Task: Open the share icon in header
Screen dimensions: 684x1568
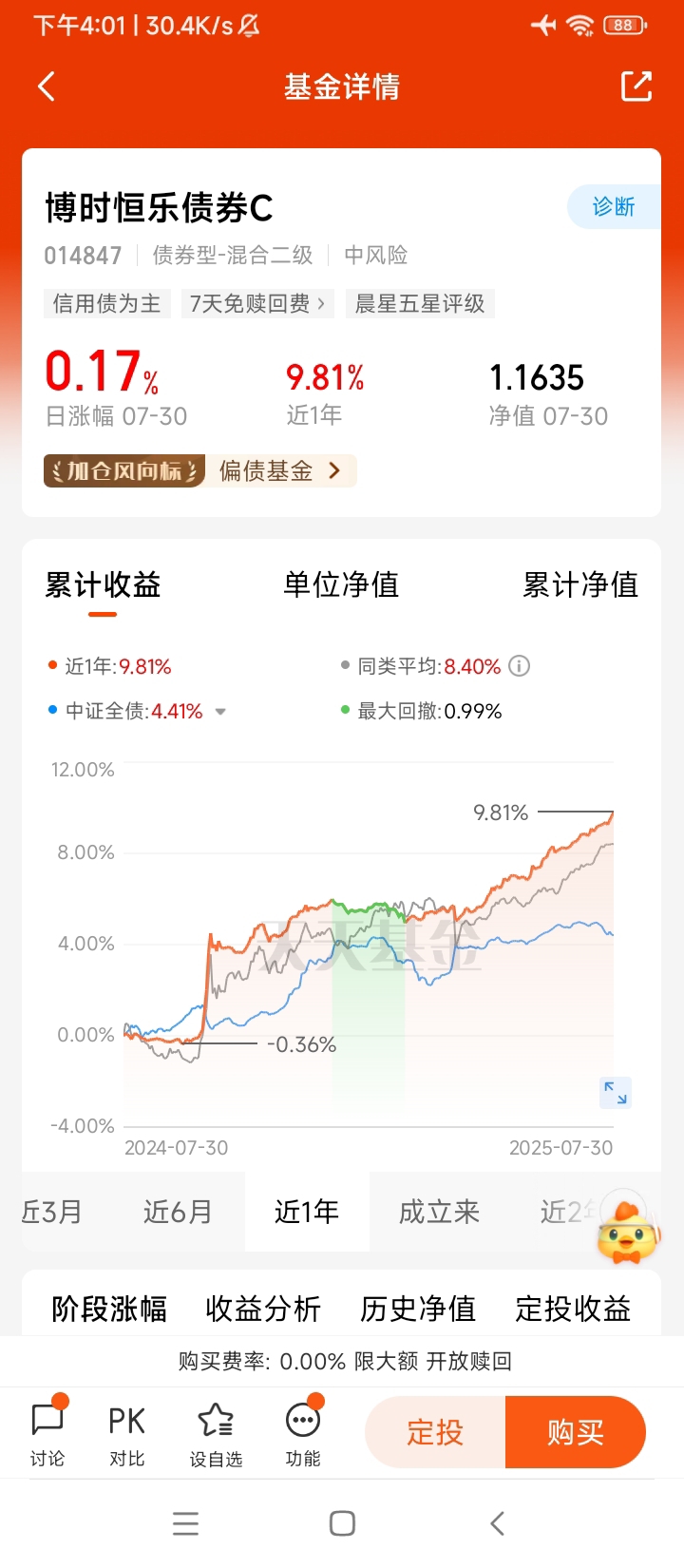Action: (636, 86)
